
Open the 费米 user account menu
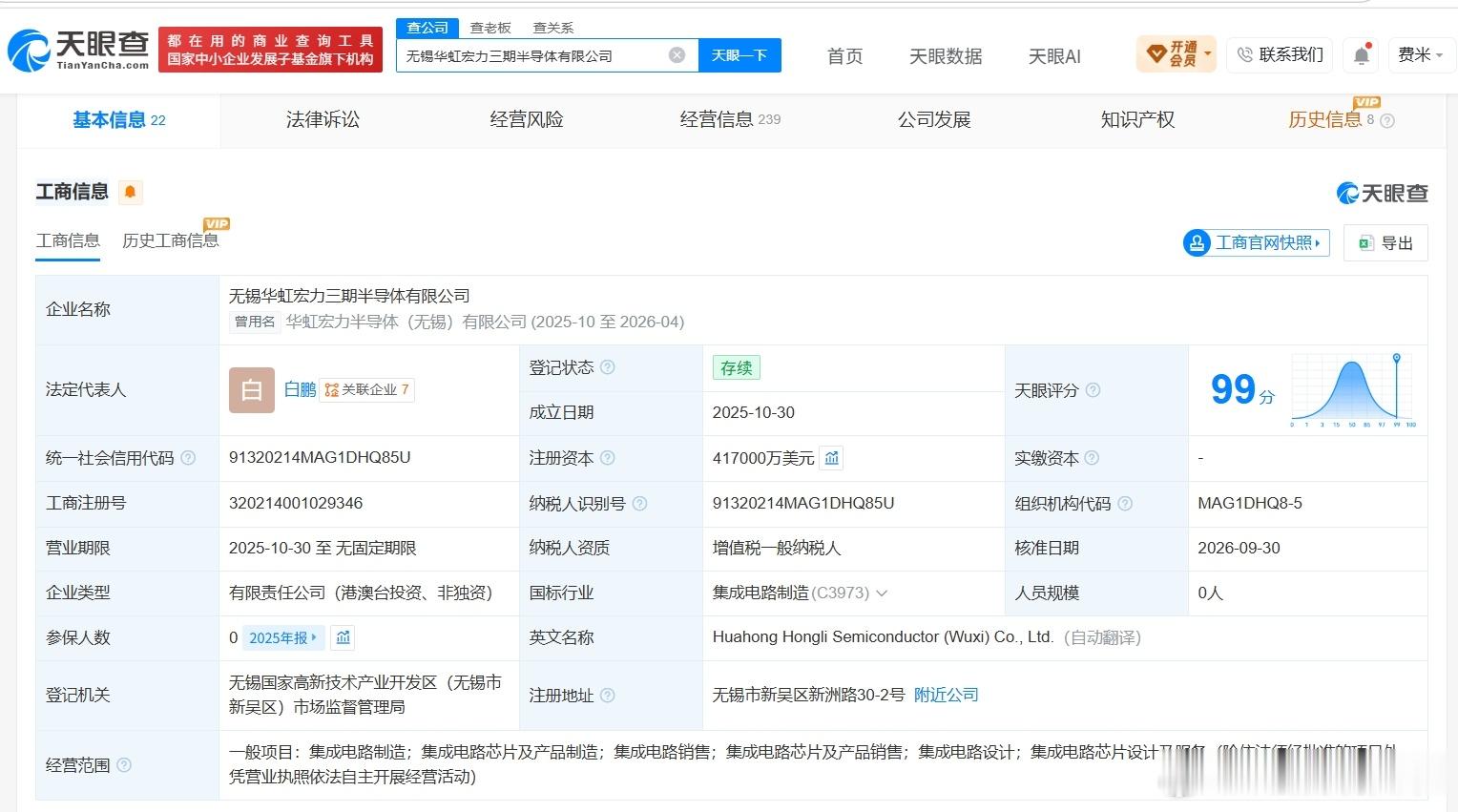[1421, 55]
